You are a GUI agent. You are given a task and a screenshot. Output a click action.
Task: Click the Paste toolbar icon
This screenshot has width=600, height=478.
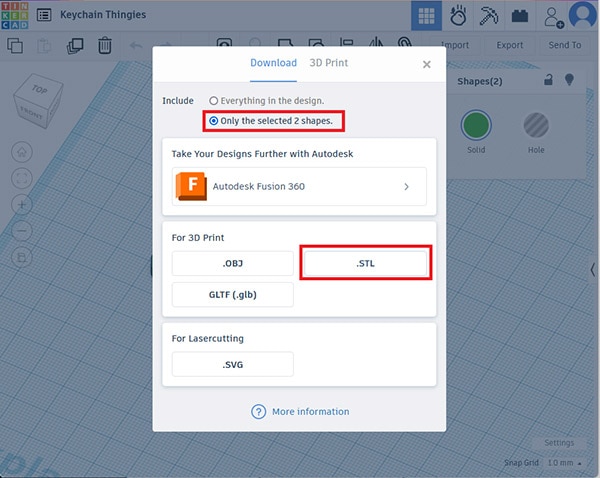(44, 46)
